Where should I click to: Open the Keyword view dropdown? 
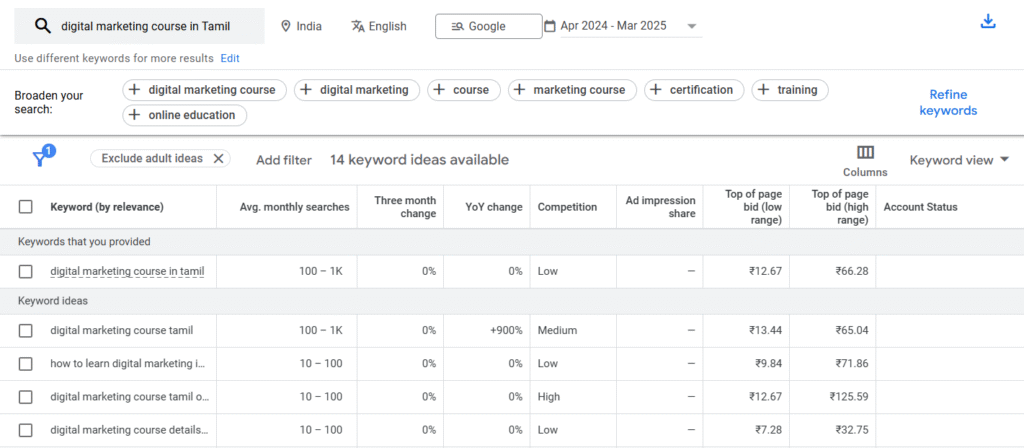(959, 160)
